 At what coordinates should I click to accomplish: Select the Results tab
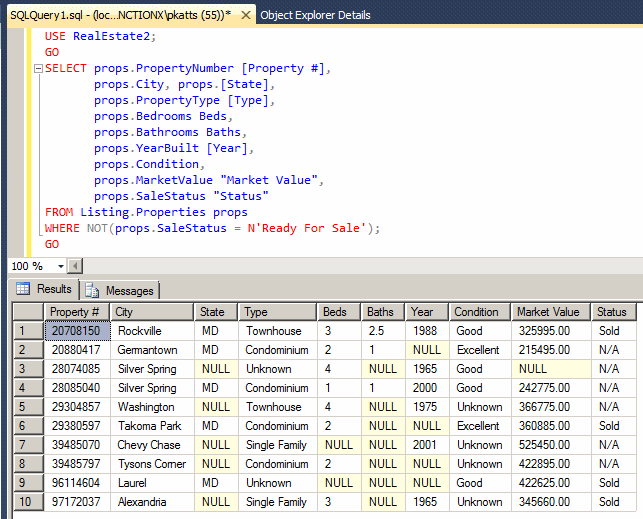click(x=44, y=289)
